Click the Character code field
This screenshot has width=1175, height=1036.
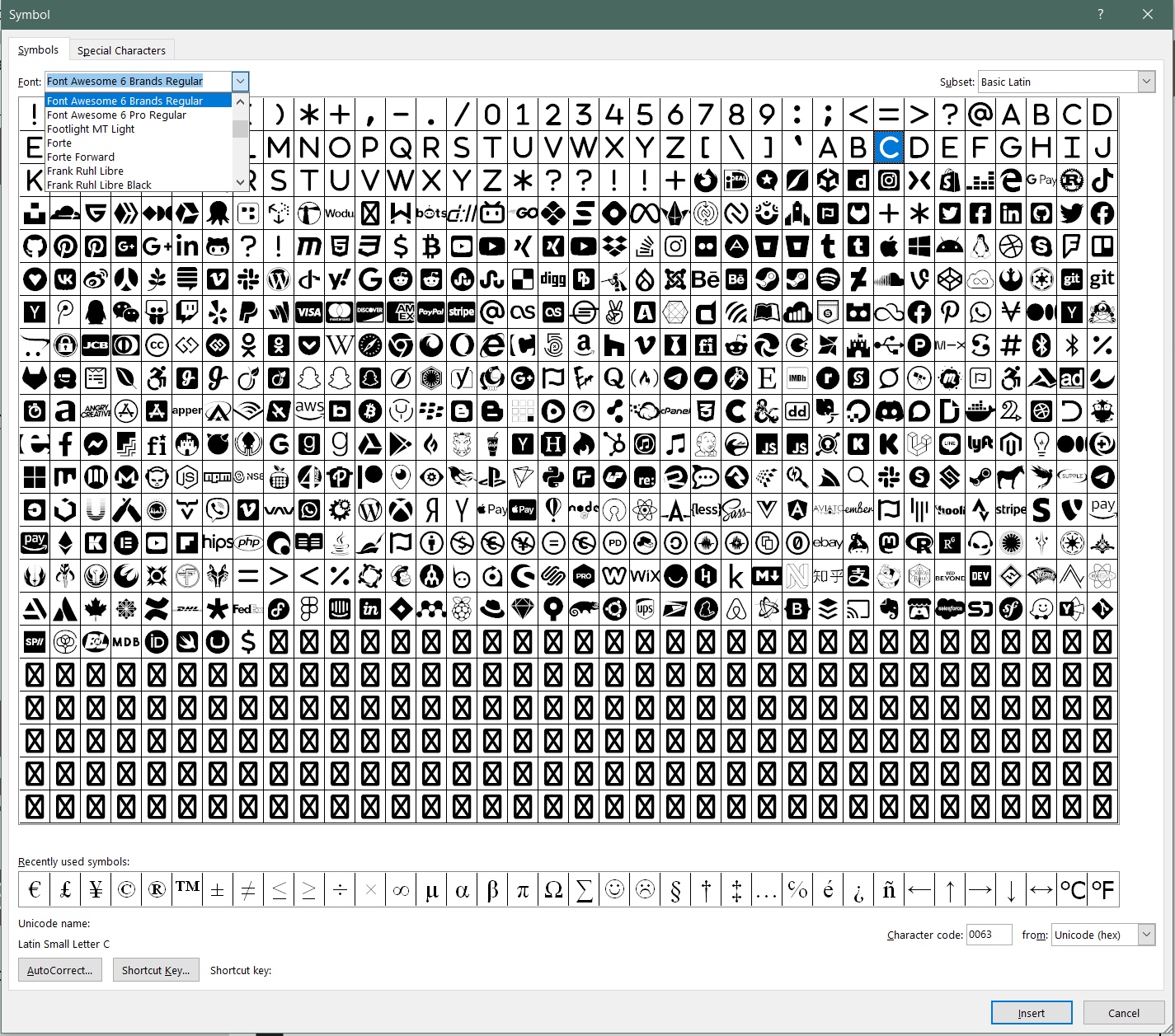coord(989,935)
